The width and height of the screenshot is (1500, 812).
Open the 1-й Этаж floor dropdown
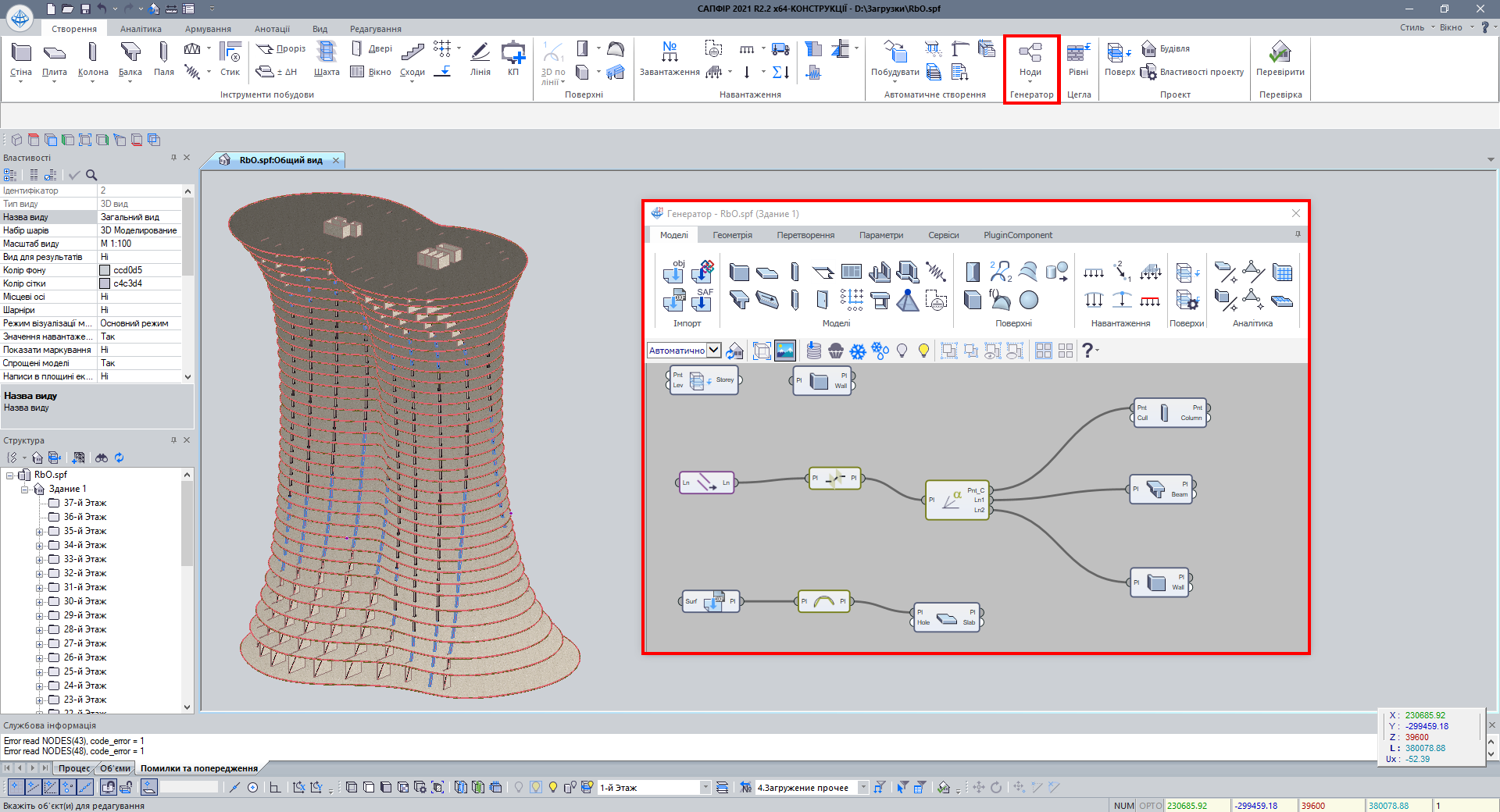click(705, 787)
